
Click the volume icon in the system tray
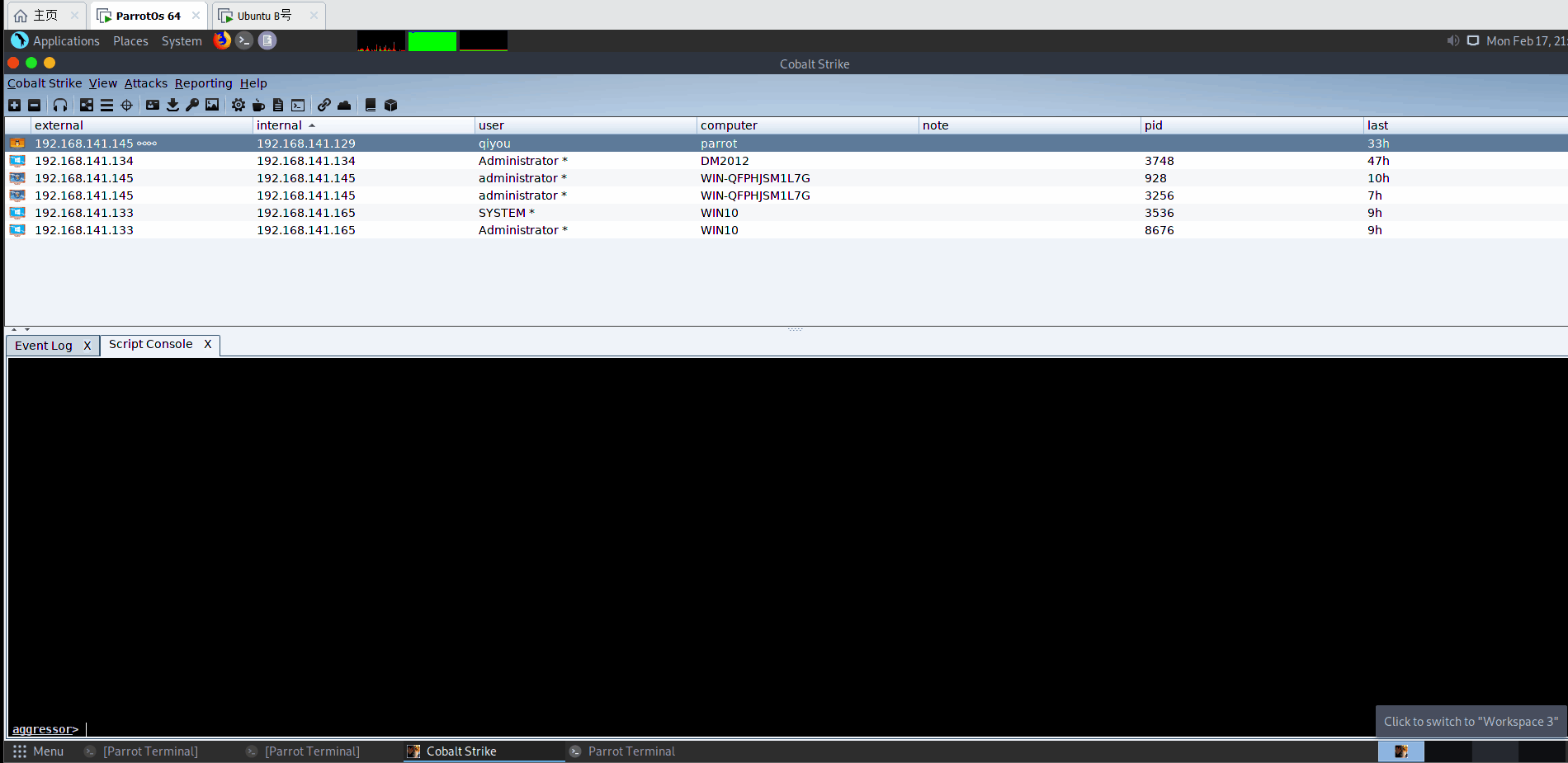point(1452,40)
